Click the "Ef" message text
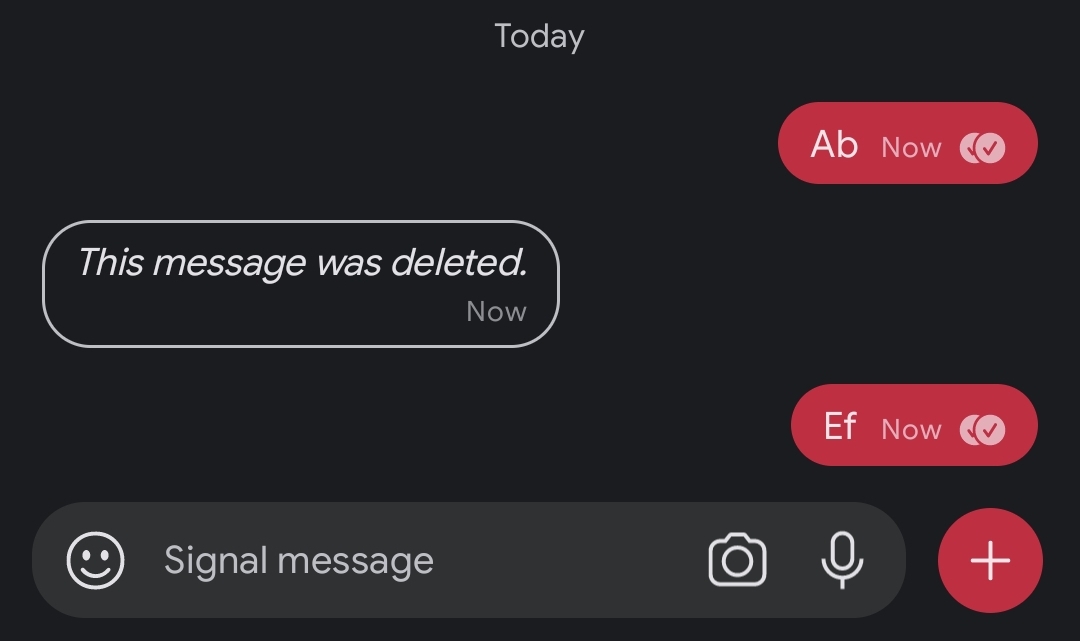The image size is (1080, 641). pos(840,426)
